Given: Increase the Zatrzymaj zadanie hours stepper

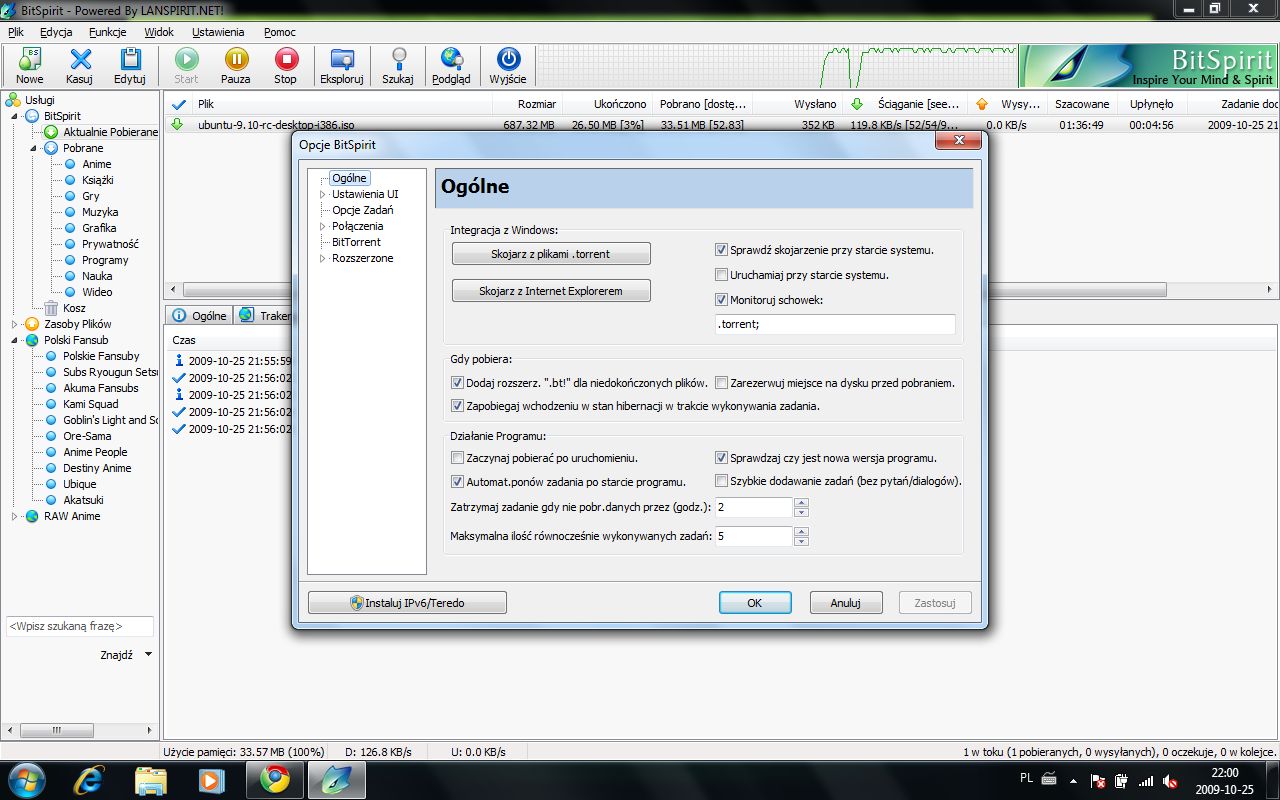Looking at the screenshot, I should pos(801,503).
